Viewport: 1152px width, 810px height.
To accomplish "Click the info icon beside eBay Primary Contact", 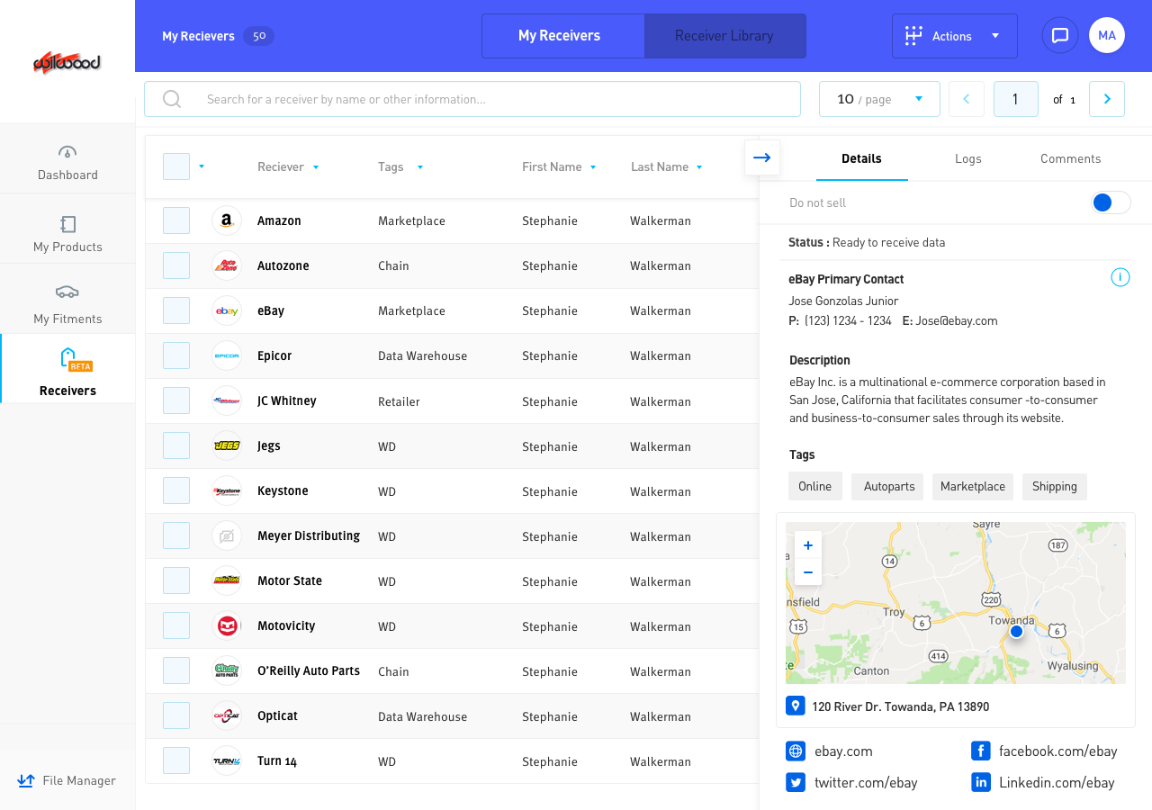I will click(x=1120, y=277).
